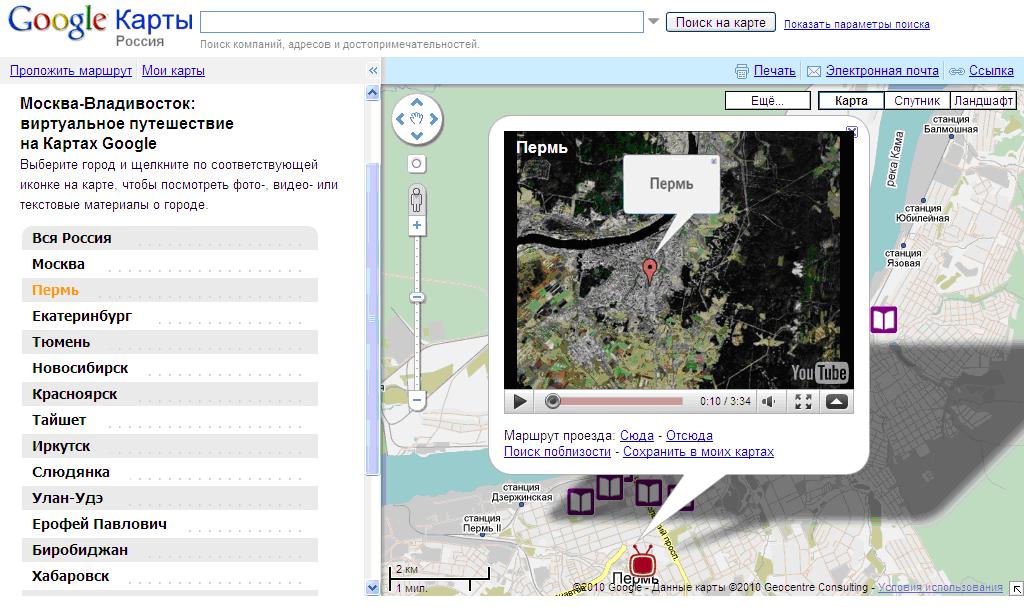Click the Street View pegman icon

[x=417, y=199]
